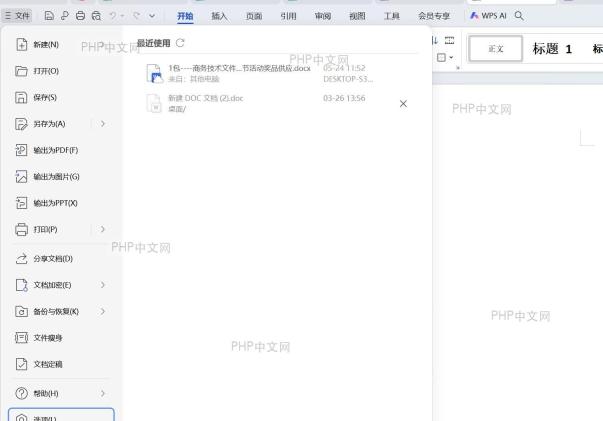603x421 pixels.
Task: Choose 新建(N) in the file menu
Action: [x=61, y=45]
